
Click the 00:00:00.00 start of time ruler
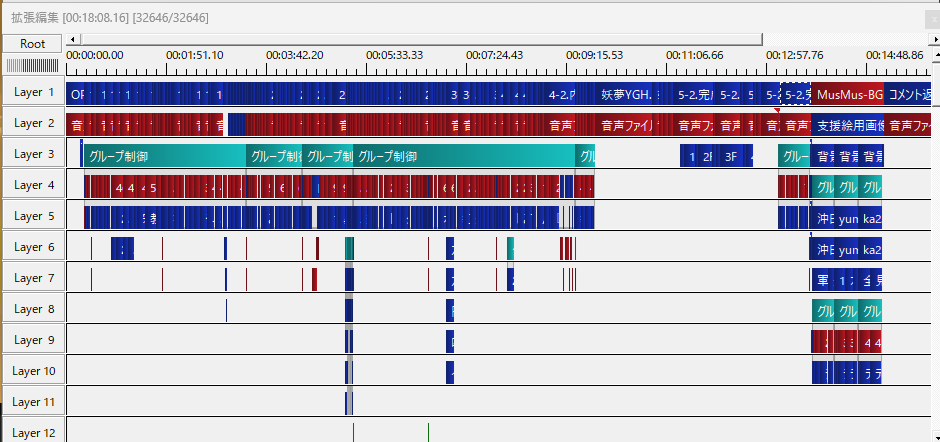coord(95,55)
